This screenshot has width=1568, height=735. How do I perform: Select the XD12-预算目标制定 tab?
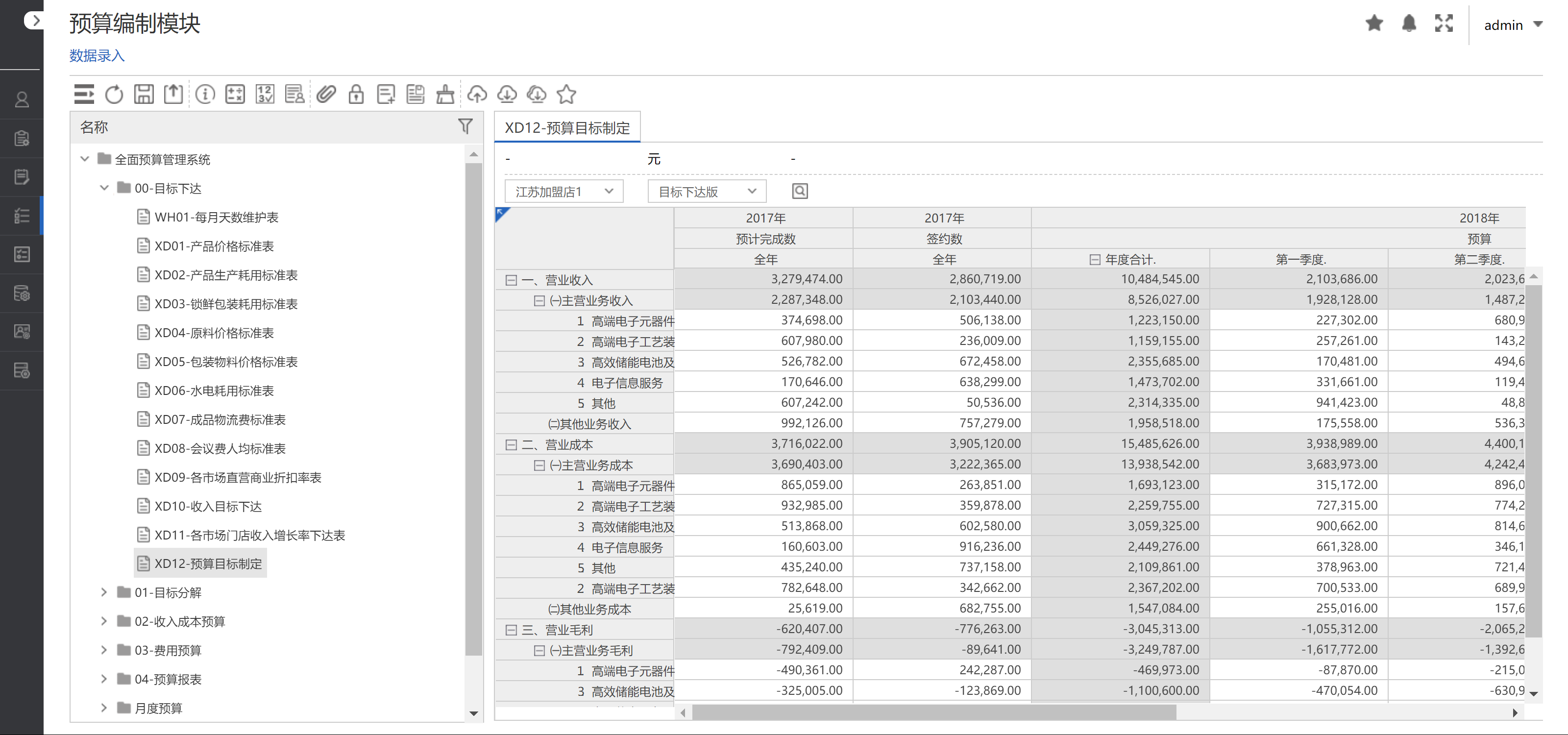(x=567, y=128)
